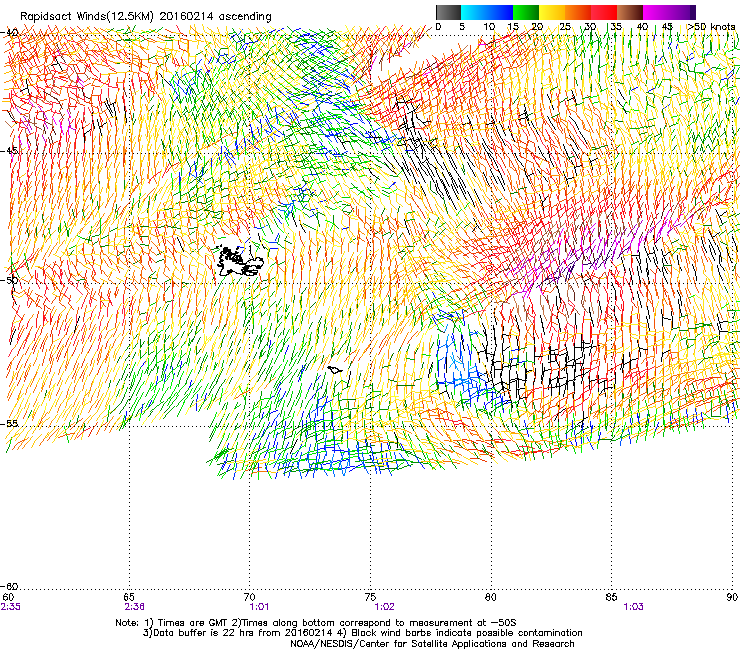Click the legend scale label '5'

click(462, 27)
